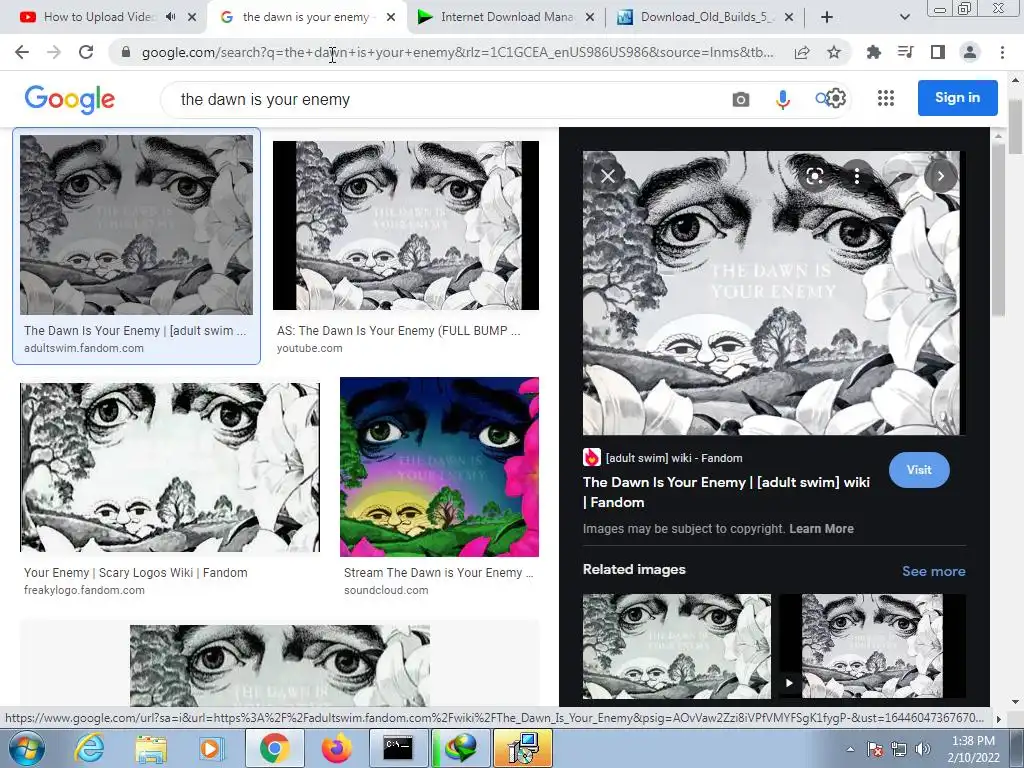Switch to How to Upload Video tab

(99, 17)
